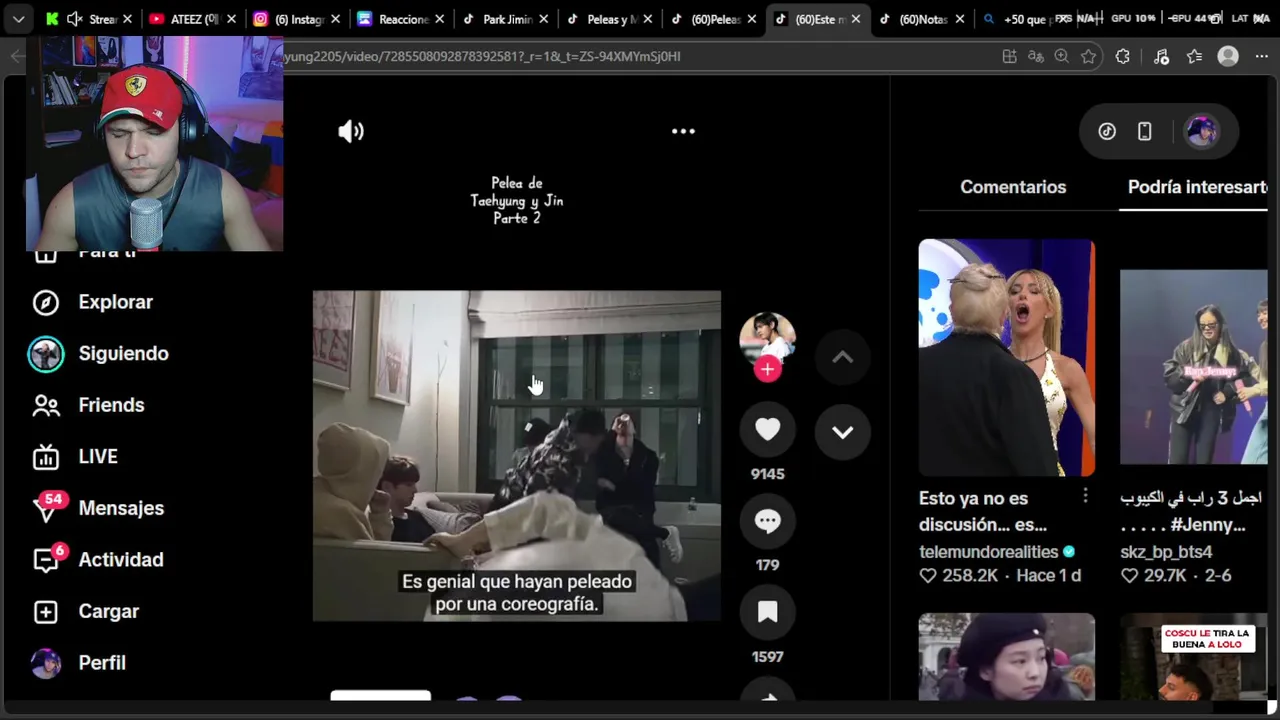Open the video creator's profile avatar
The width and height of the screenshot is (1280, 720).
767,340
